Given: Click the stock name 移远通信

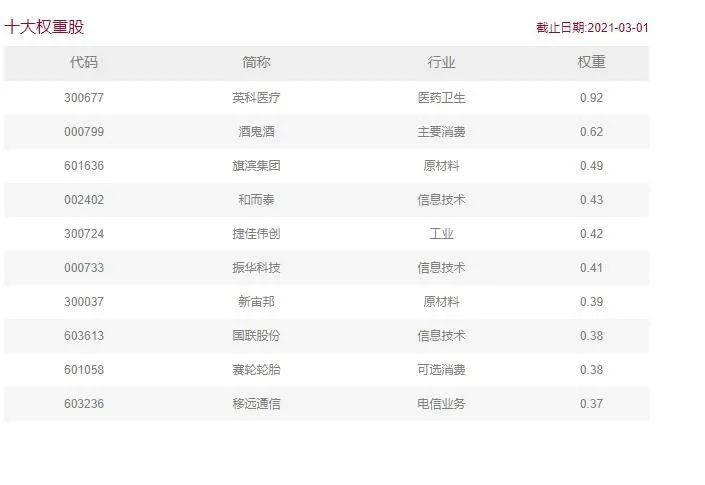Looking at the screenshot, I should [256, 404].
